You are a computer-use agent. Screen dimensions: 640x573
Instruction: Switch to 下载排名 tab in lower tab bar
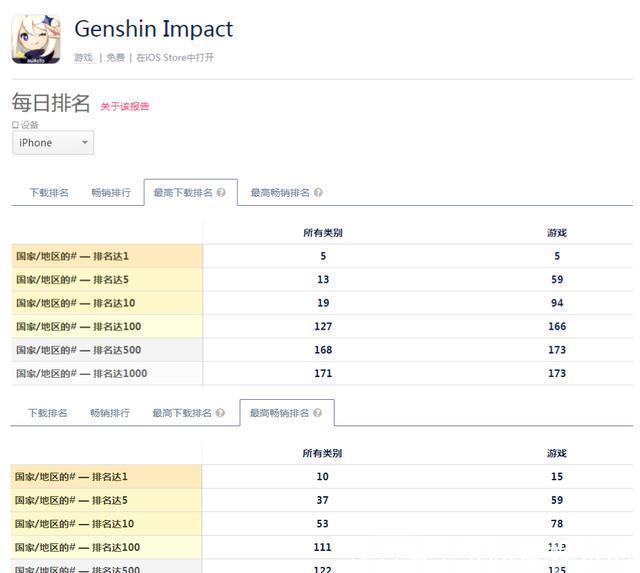[47, 413]
